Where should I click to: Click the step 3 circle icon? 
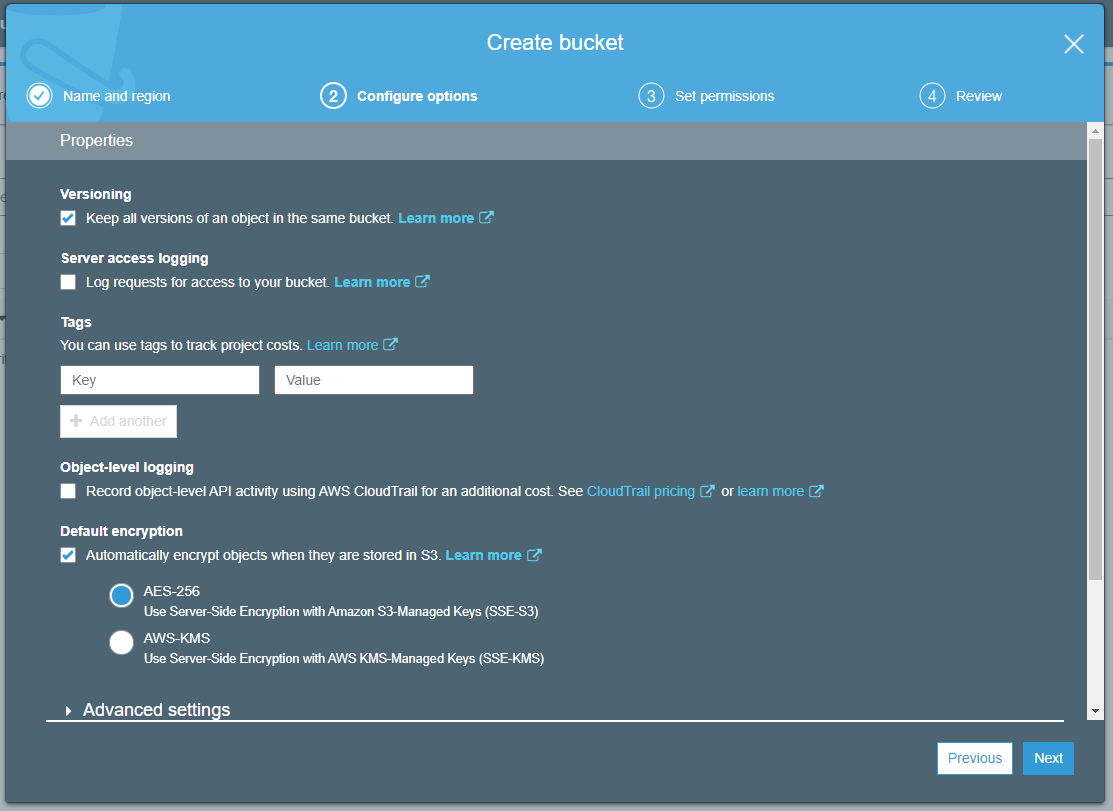tap(651, 96)
